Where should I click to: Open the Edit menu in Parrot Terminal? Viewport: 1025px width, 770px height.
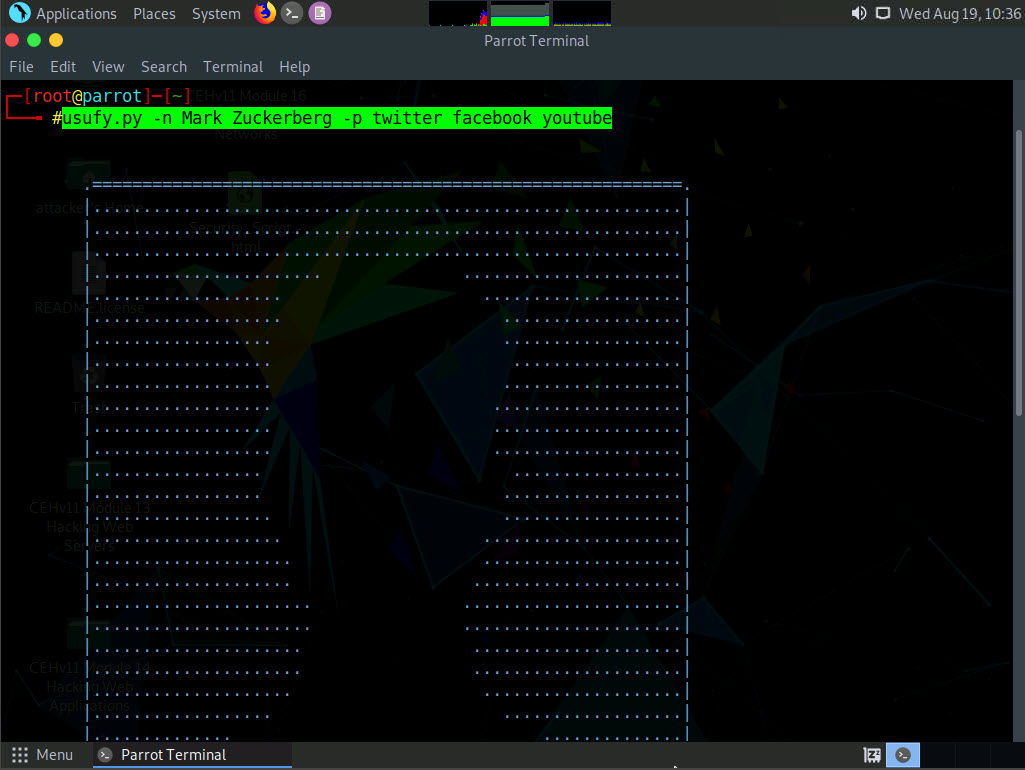tap(63, 67)
